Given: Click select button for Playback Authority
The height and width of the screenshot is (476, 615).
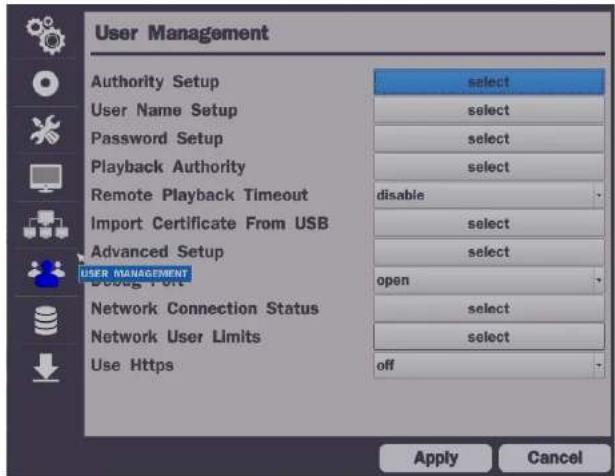Looking at the screenshot, I should pyautogui.click(x=489, y=167).
